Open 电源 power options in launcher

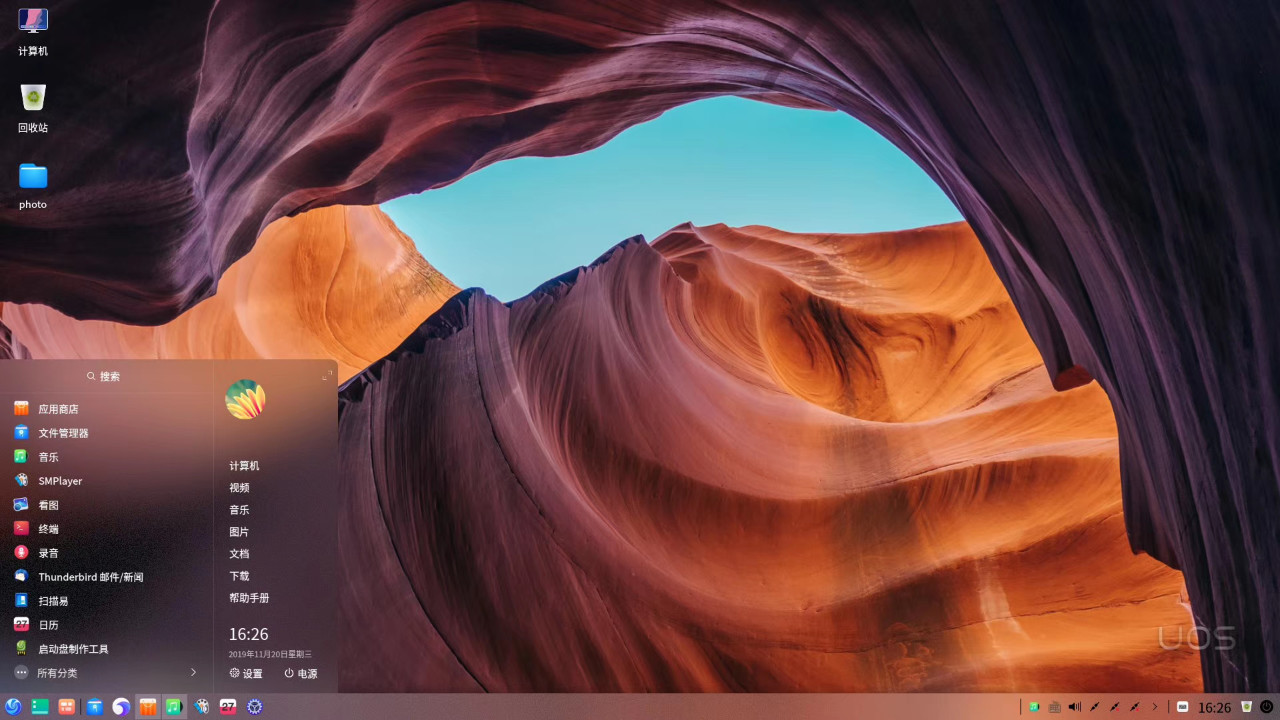click(x=300, y=674)
